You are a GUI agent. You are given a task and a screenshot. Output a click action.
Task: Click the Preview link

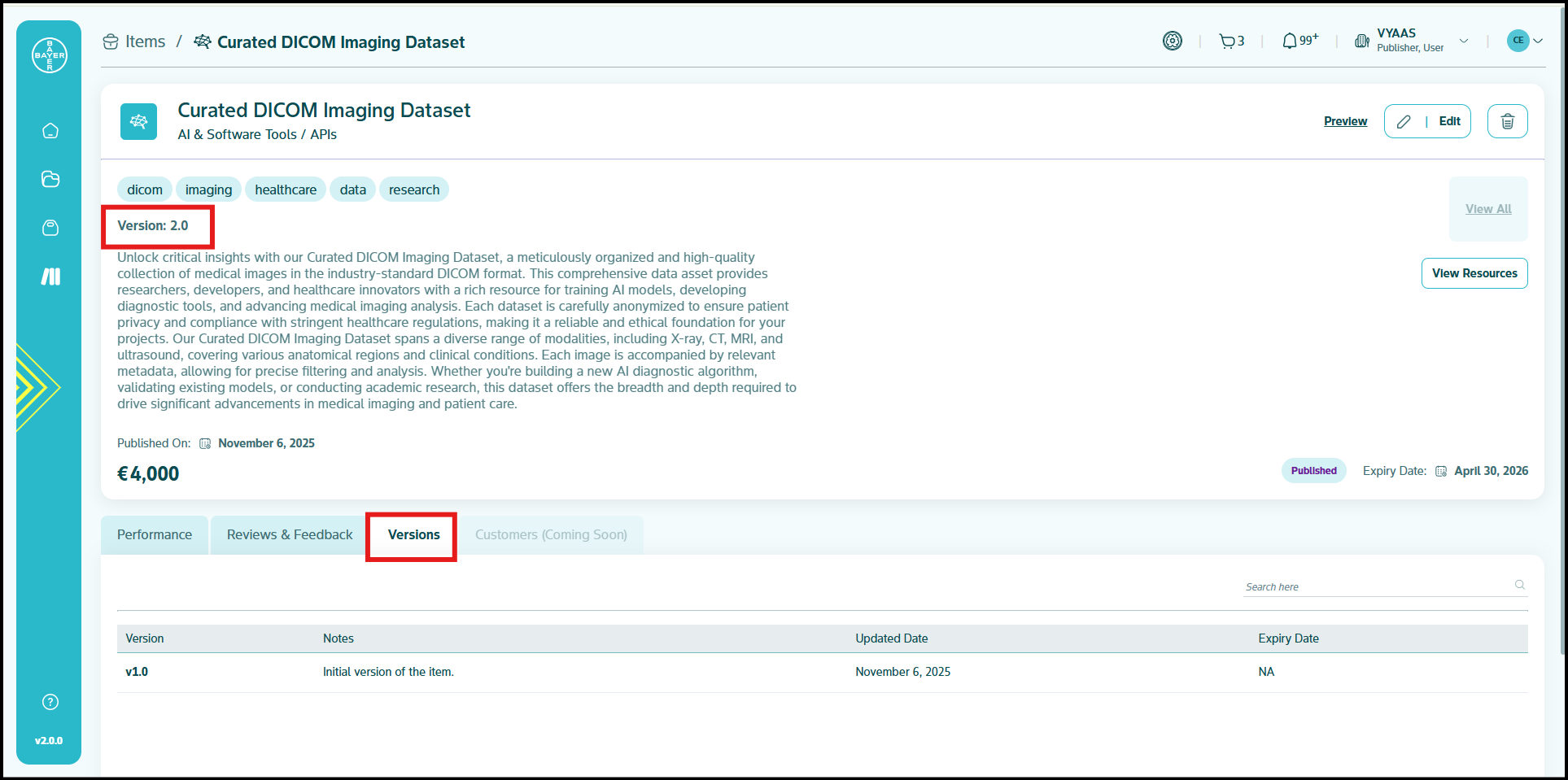tap(1345, 121)
